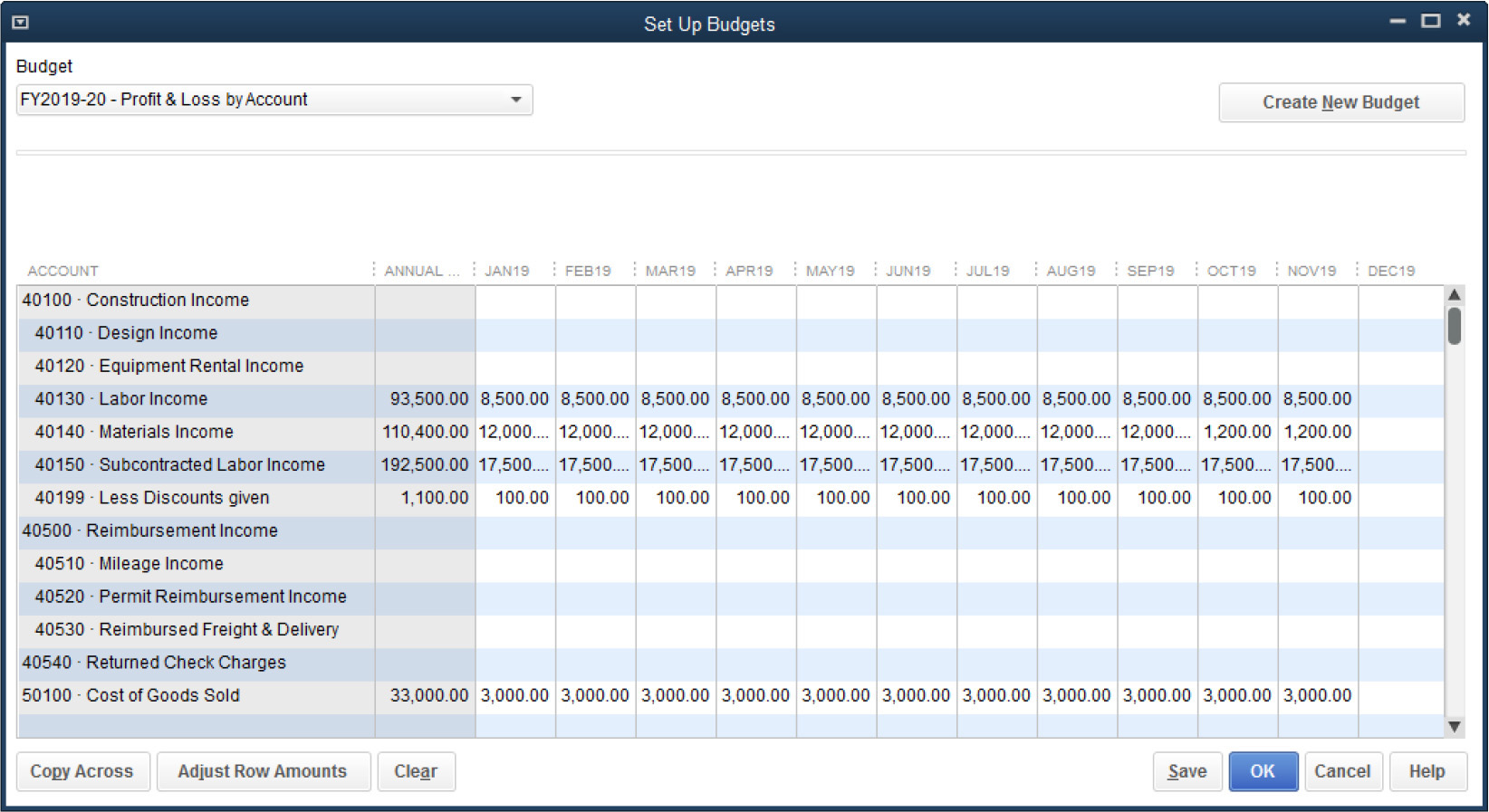
Task: Click Labor Income NOV19 cell 8,500.00
Action: 1318,400
